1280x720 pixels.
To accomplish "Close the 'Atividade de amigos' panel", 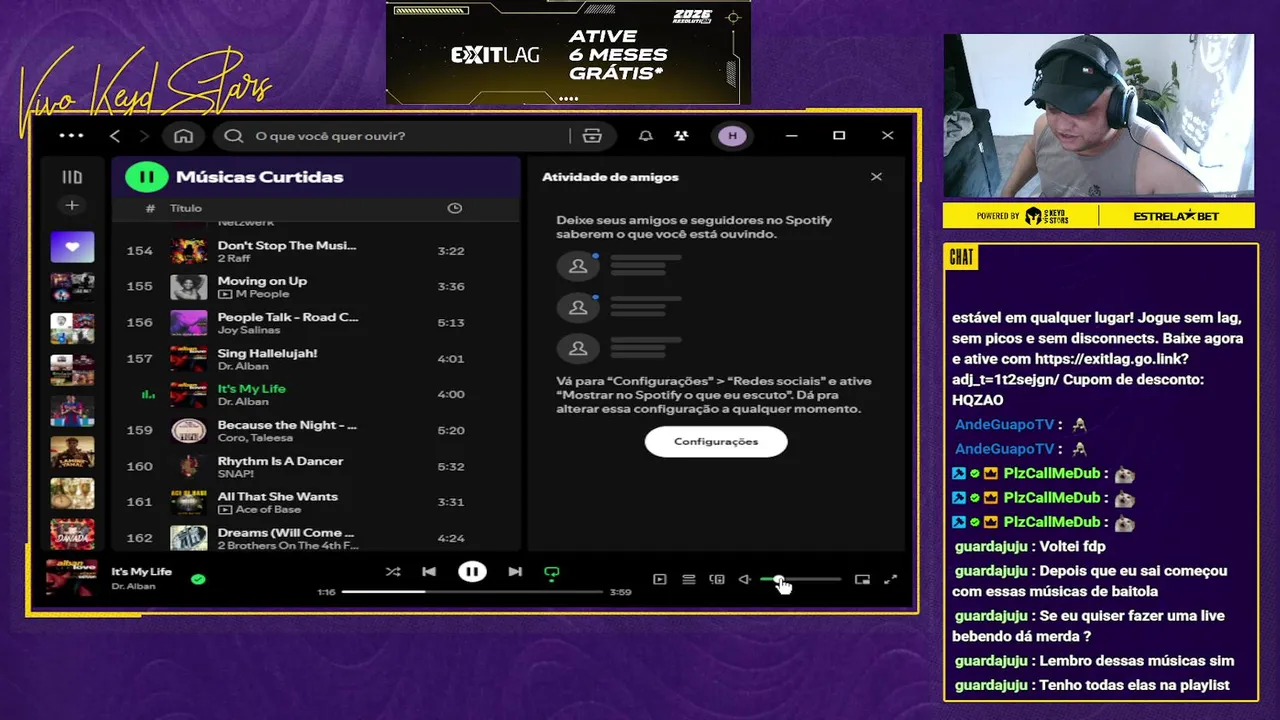I will pyautogui.click(x=876, y=177).
